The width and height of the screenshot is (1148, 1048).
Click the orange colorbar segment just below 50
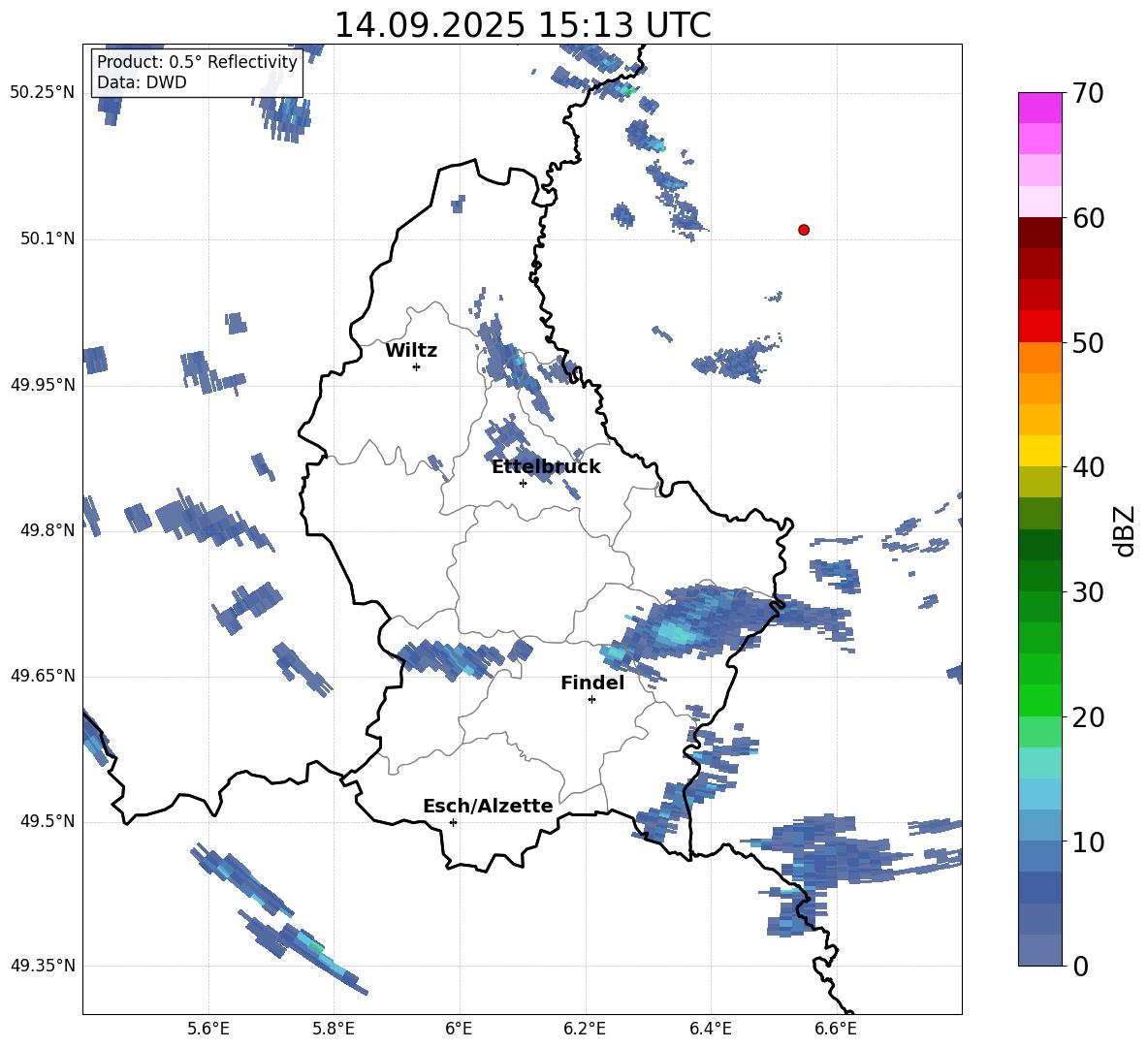pyautogui.click(x=1039, y=358)
